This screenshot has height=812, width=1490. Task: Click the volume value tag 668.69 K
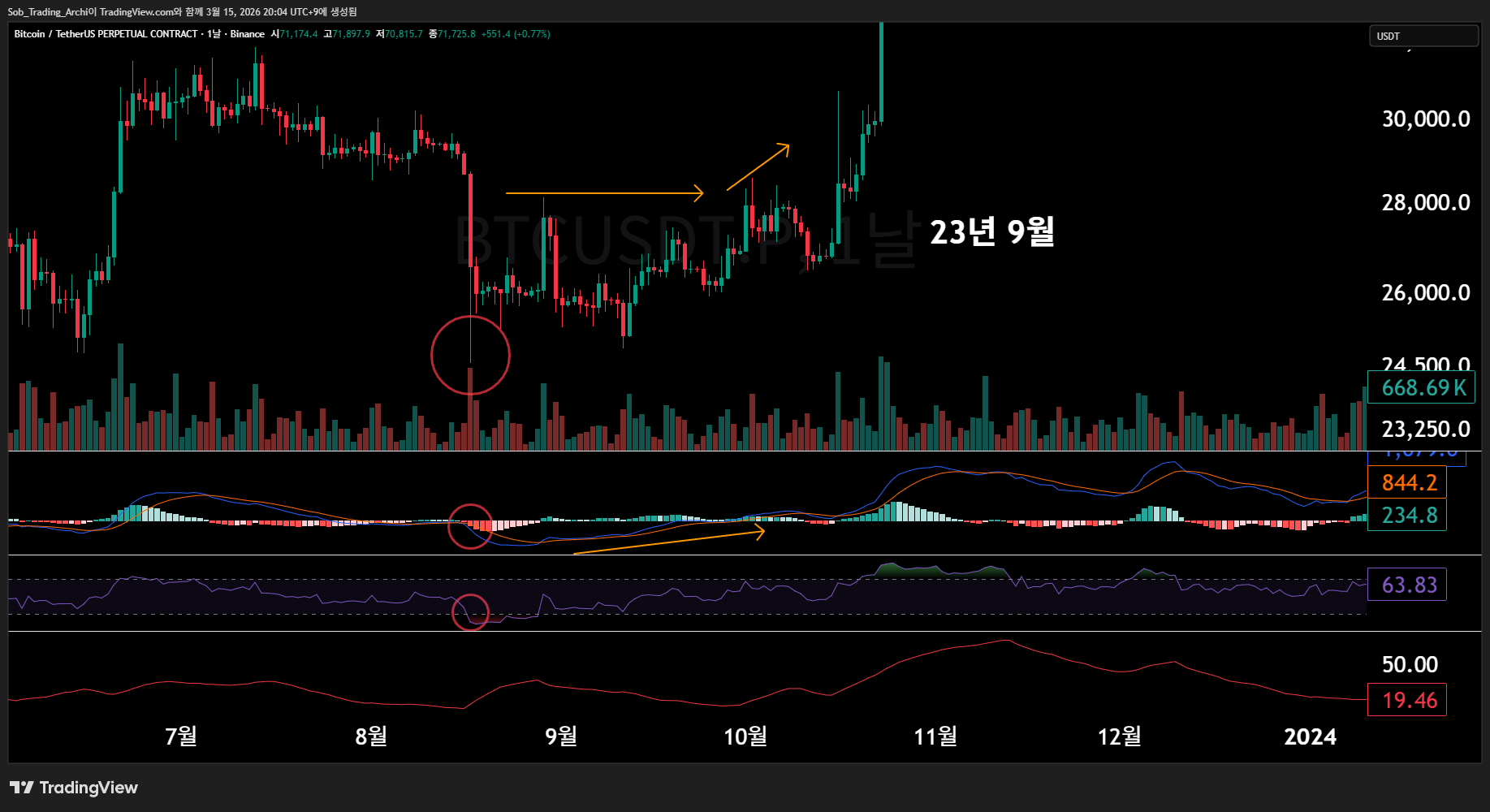coord(1422,387)
